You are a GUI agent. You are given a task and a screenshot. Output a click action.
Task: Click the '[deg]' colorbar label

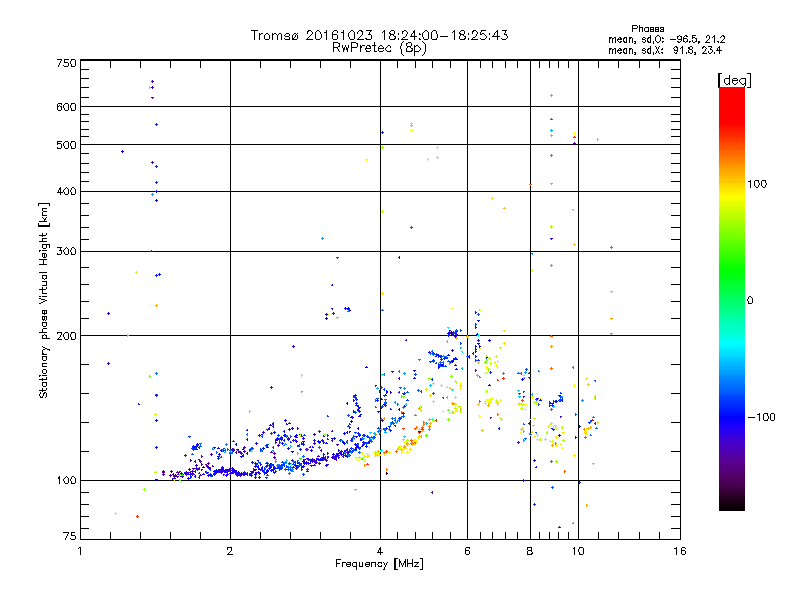734,80
